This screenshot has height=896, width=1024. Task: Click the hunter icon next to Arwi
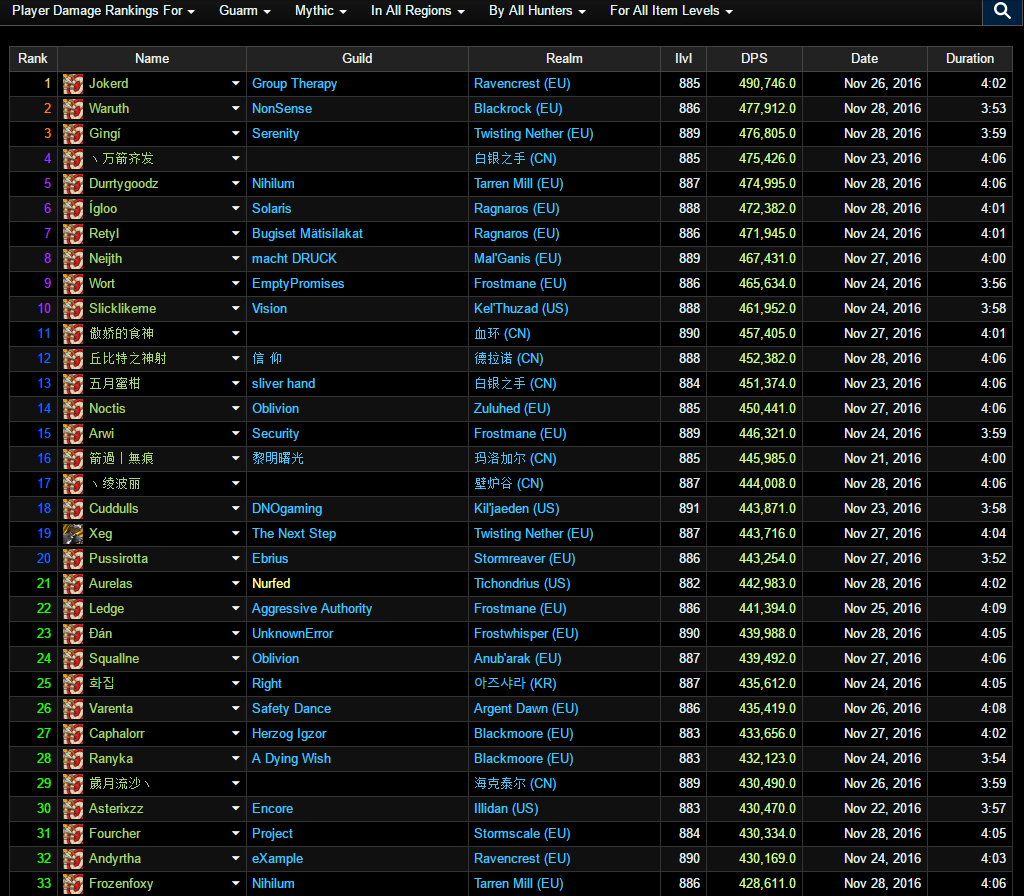point(72,434)
